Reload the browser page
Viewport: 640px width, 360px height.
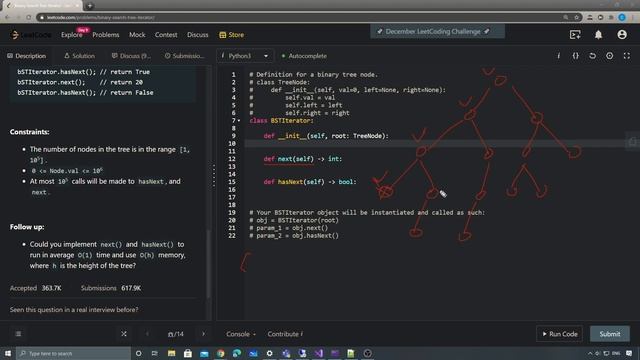pos(29,18)
